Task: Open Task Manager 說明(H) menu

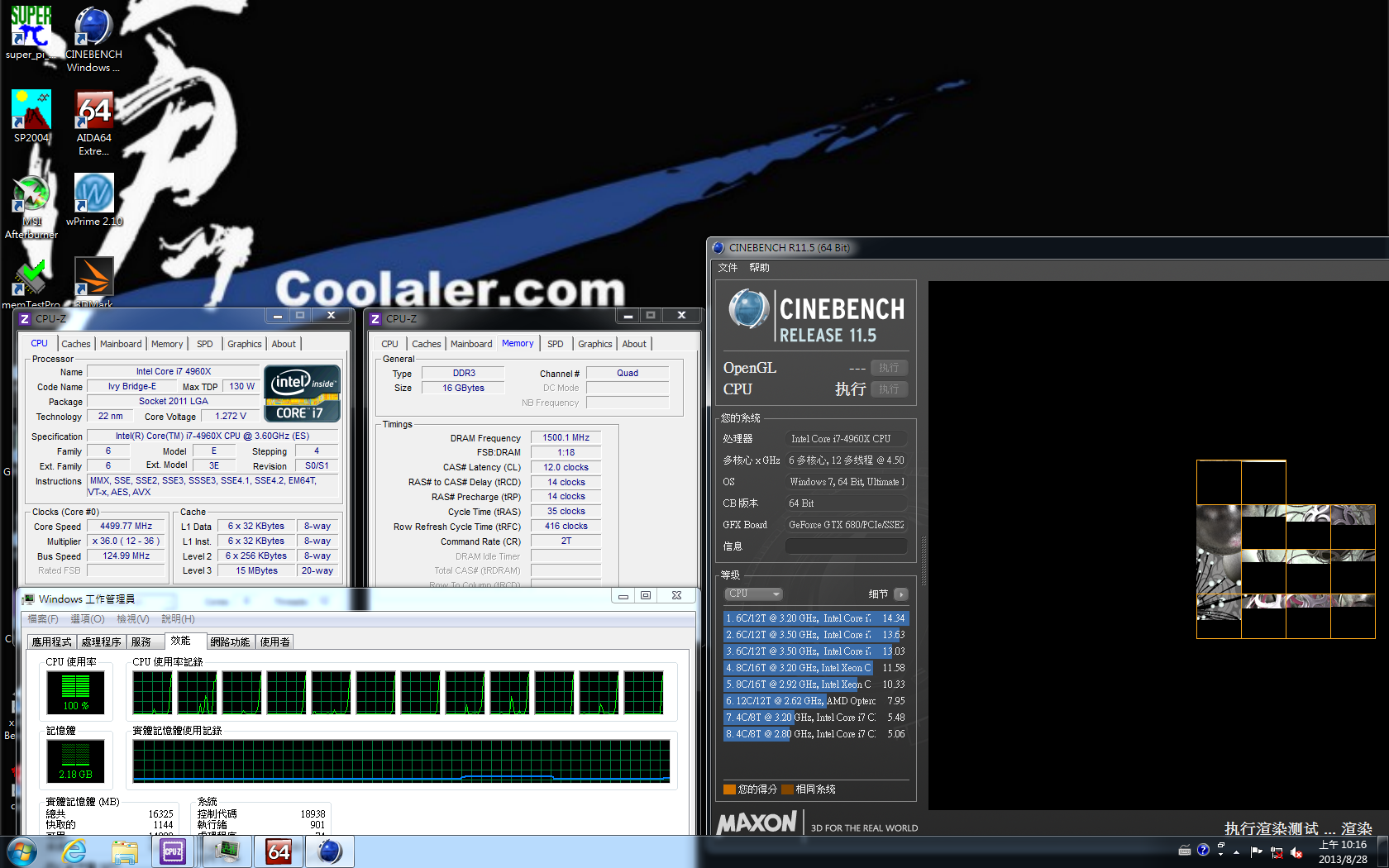Action: pos(178,619)
